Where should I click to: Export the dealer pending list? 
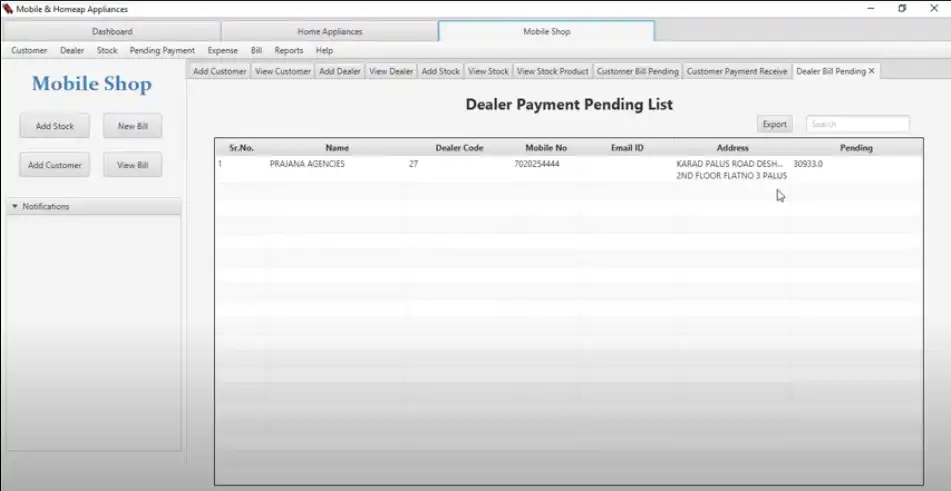[x=774, y=124]
